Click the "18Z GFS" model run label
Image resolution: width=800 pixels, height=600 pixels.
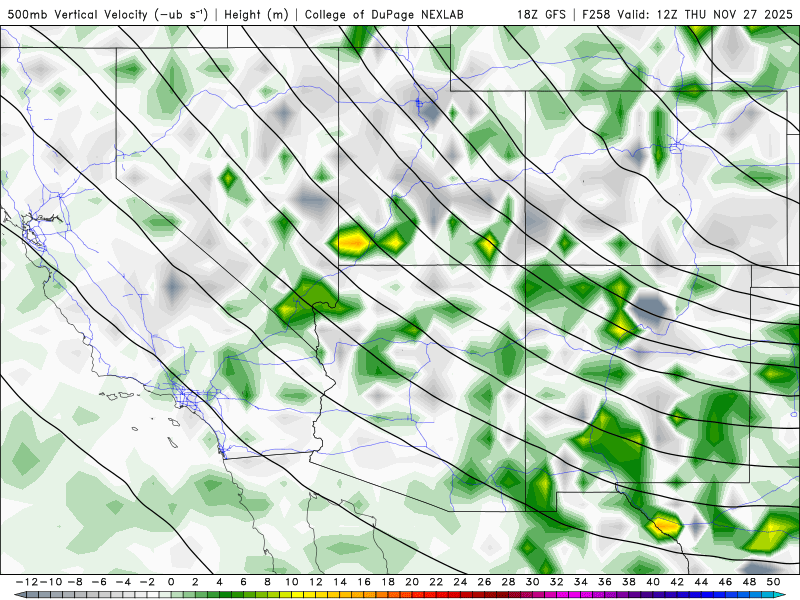click(x=541, y=14)
